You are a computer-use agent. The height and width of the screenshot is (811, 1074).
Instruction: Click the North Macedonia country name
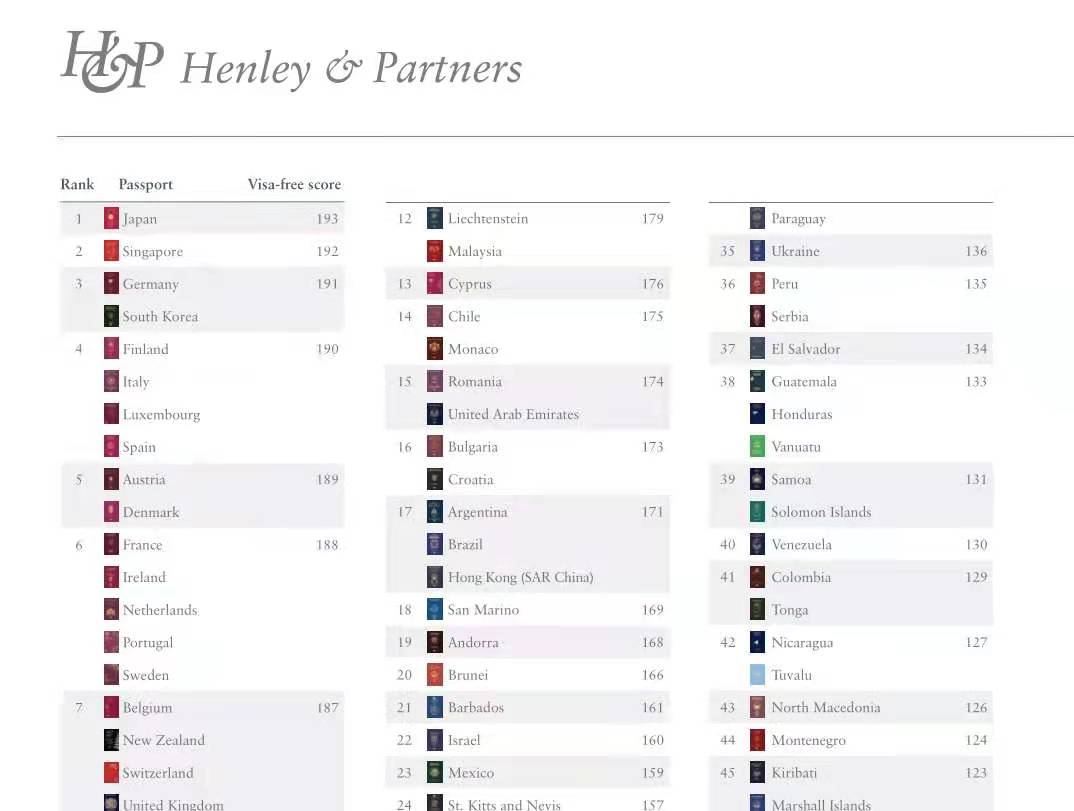click(x=825, y=708)
